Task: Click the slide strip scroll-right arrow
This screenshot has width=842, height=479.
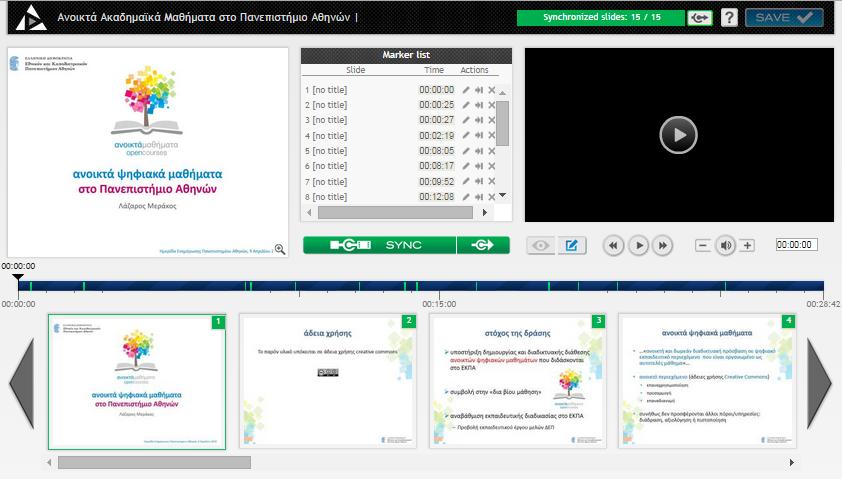Action: pyautogui.click(x=792, y=462)
